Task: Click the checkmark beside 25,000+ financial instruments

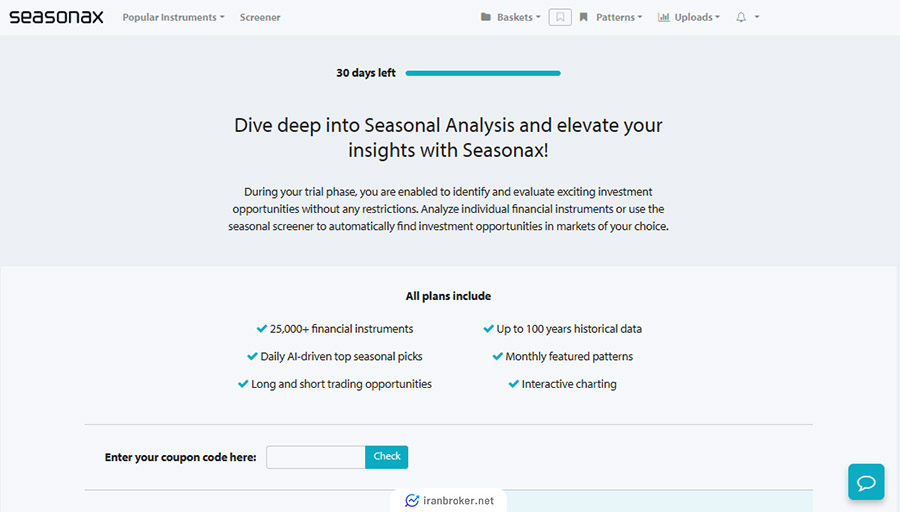Action: [262, 329]
